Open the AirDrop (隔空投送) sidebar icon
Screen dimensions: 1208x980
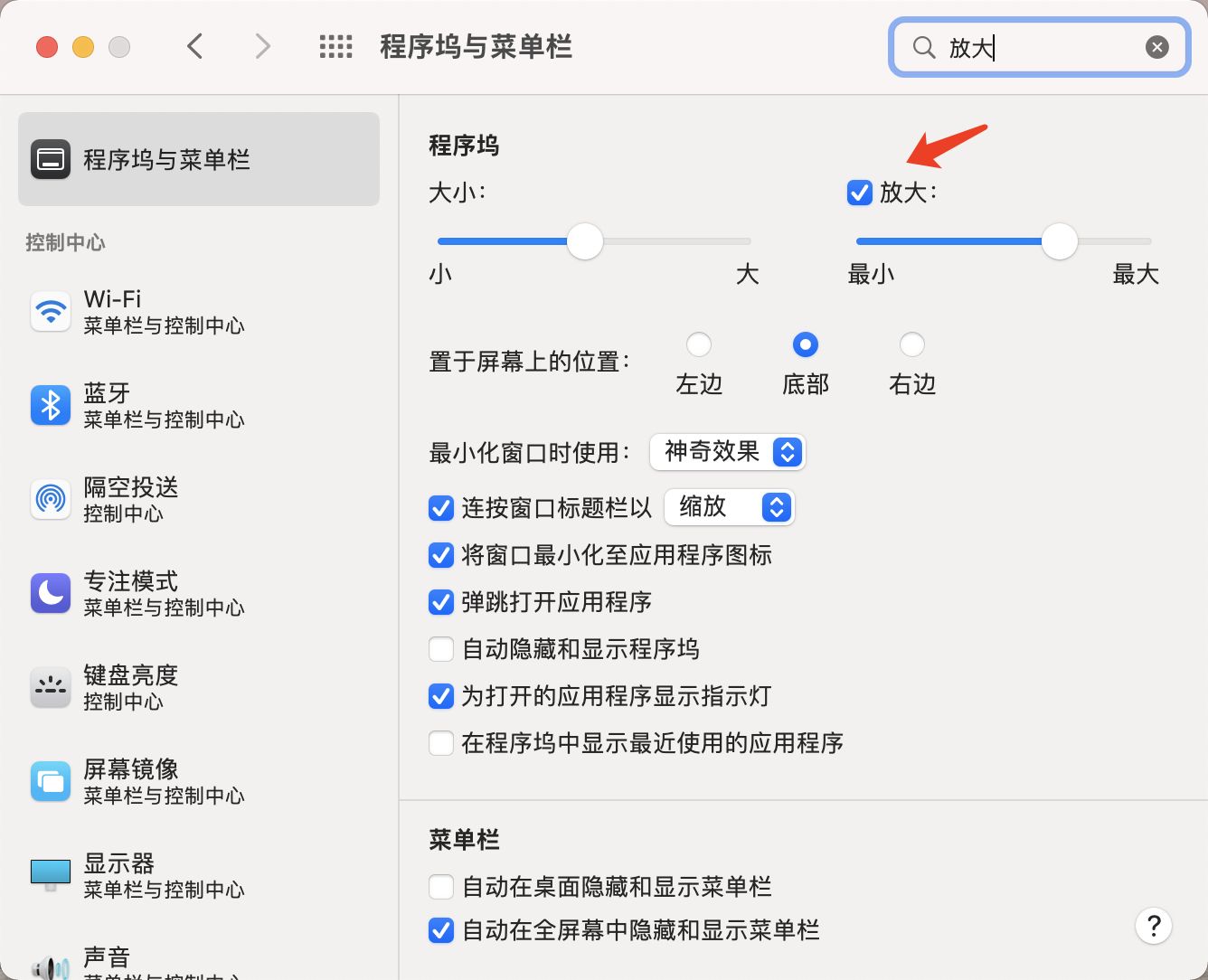[x=51, y=500]
